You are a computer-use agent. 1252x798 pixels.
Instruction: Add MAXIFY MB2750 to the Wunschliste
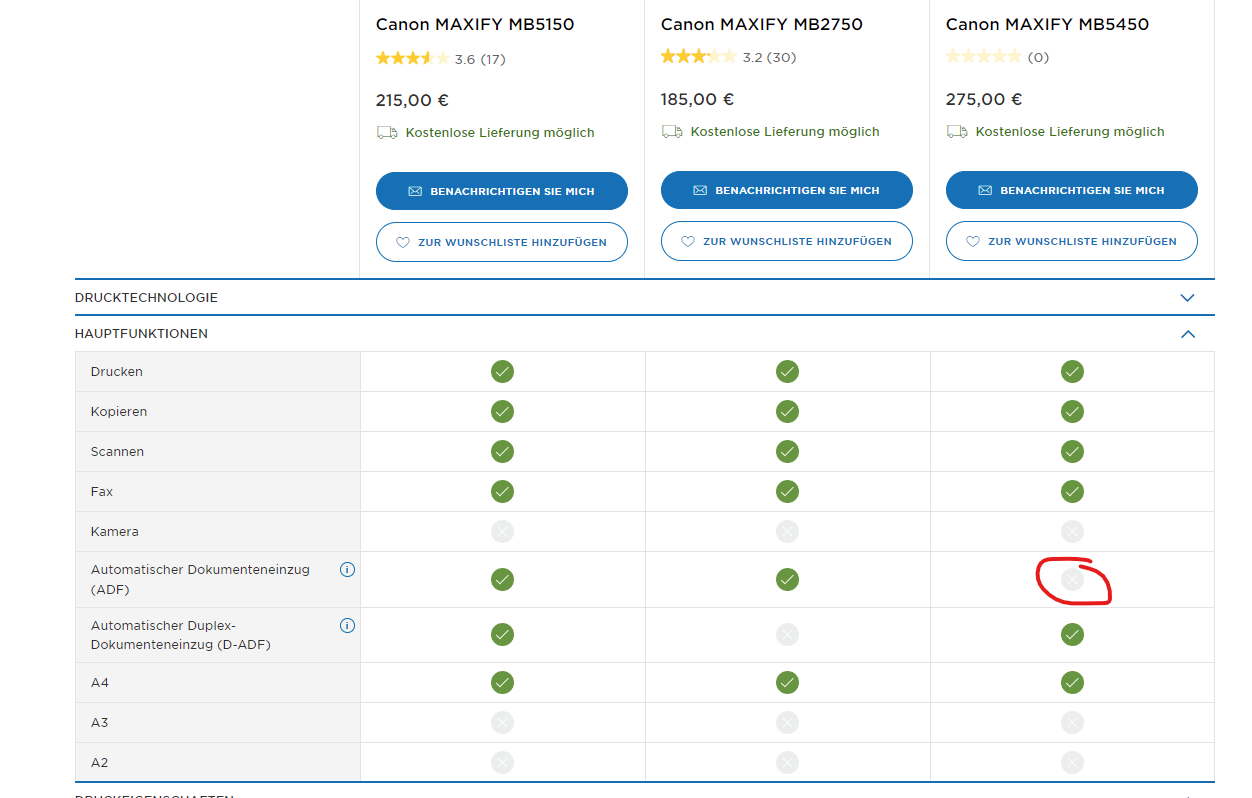[x=787, y=241]
